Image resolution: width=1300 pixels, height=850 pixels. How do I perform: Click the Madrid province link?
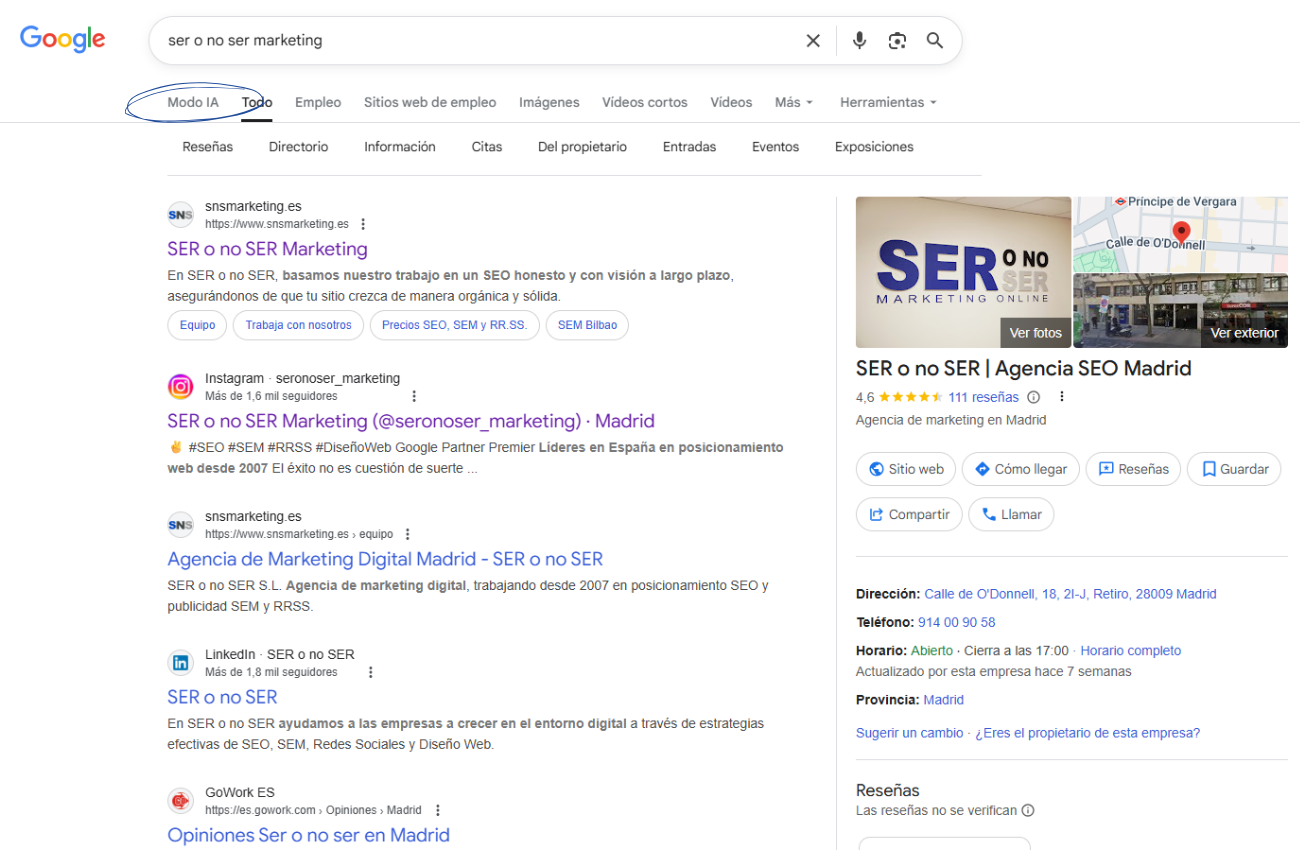pos(943,700)
